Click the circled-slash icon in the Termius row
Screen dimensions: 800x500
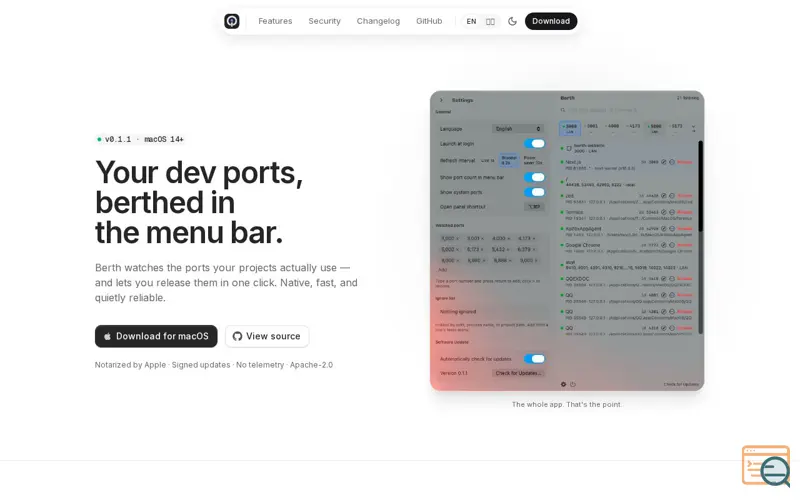(x=663, y=212)
